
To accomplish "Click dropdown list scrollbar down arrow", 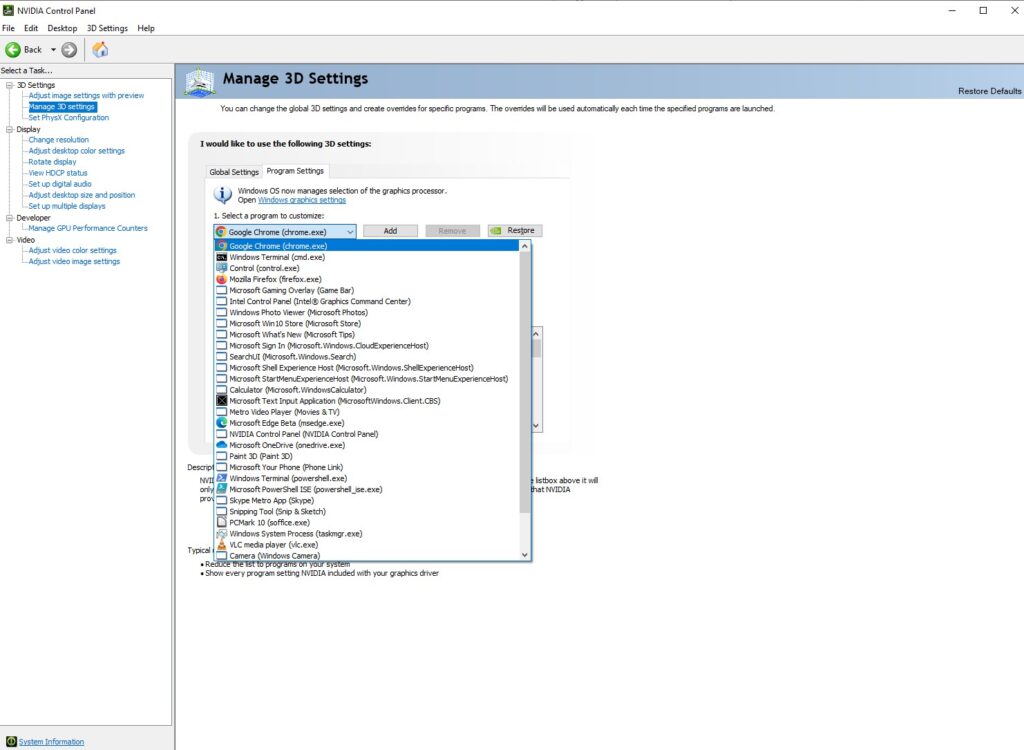I will [x=524, y=555].
